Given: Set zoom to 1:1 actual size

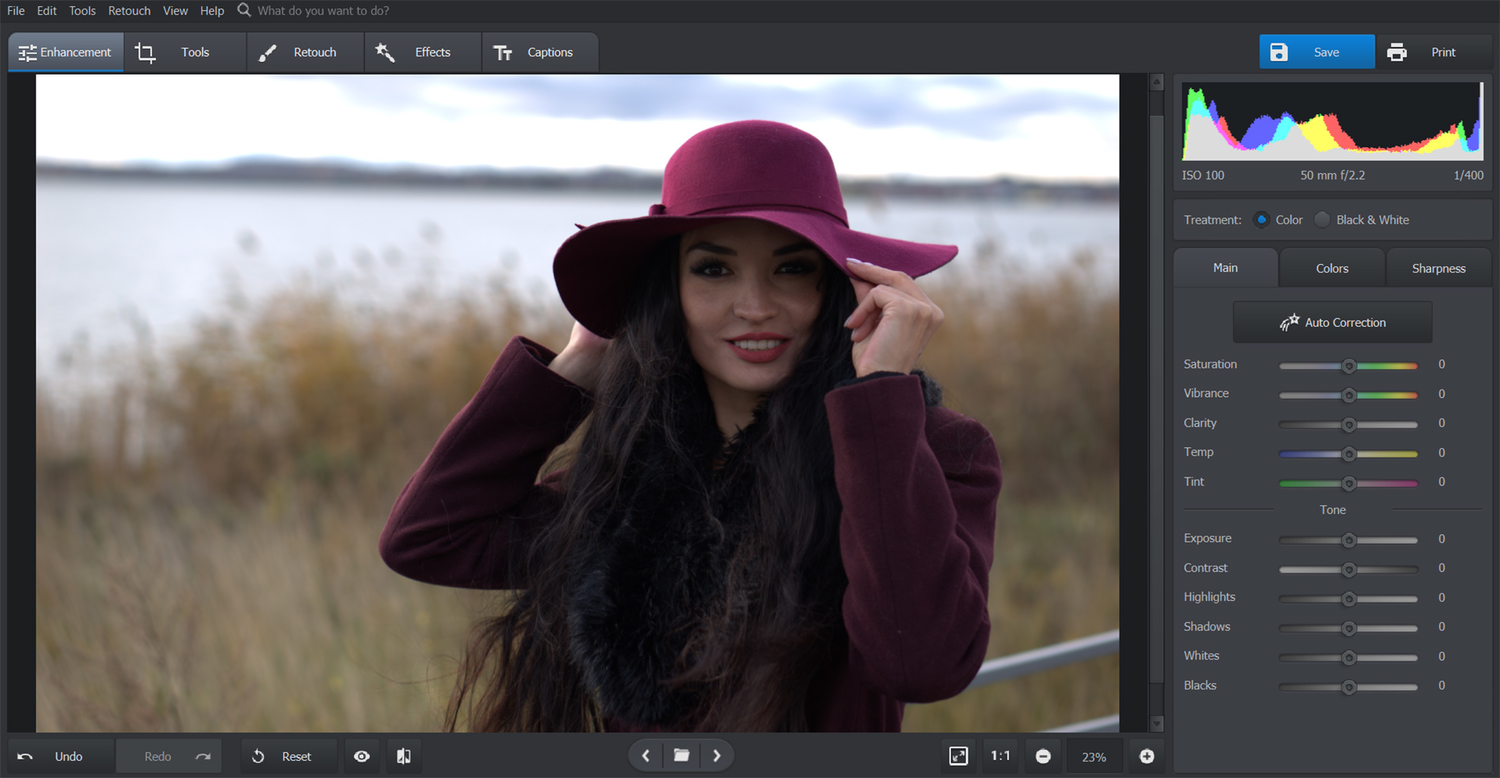Looking at the screenshot, I should 1000,756.
